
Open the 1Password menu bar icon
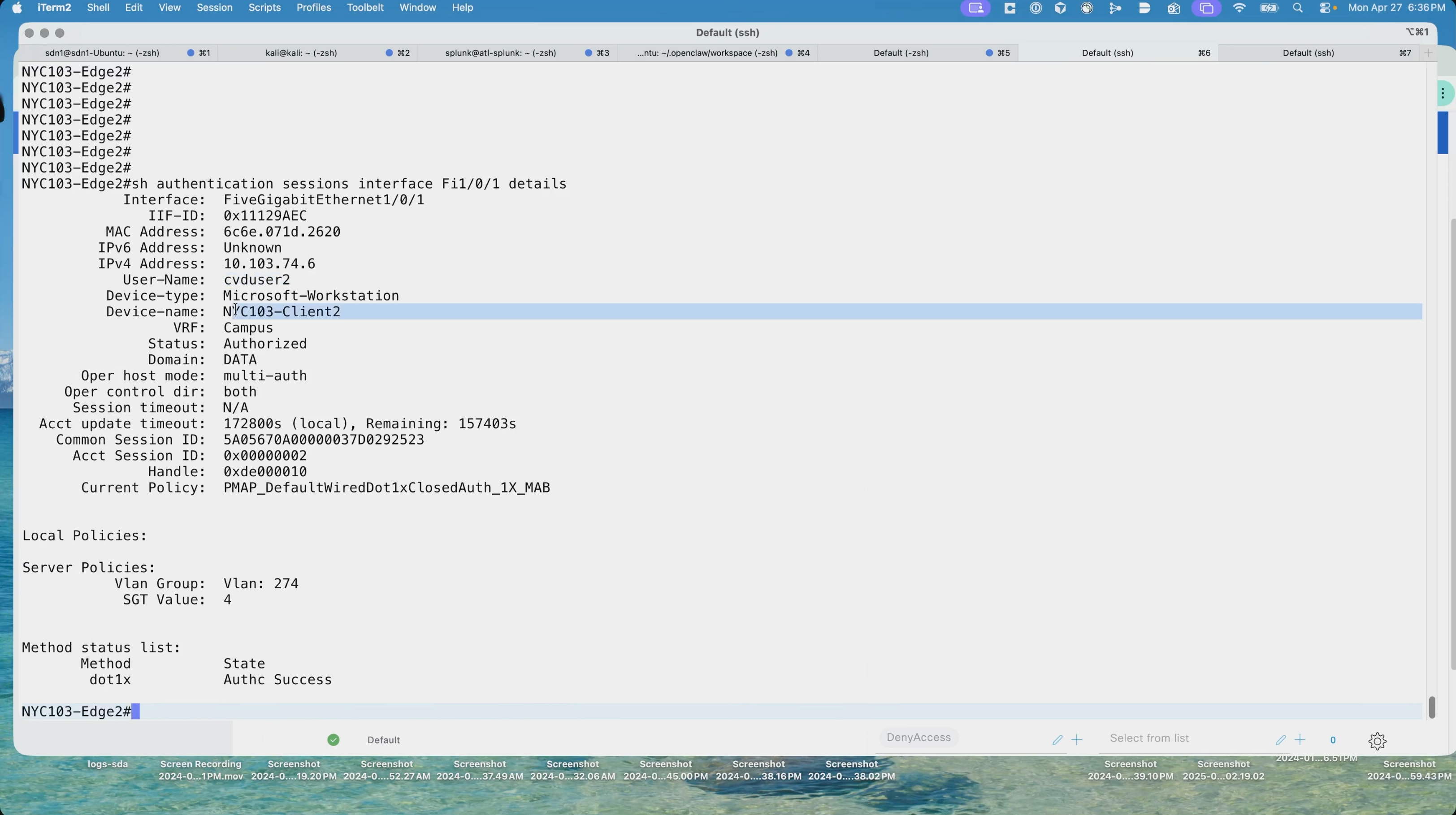(x=1036, y=9)
